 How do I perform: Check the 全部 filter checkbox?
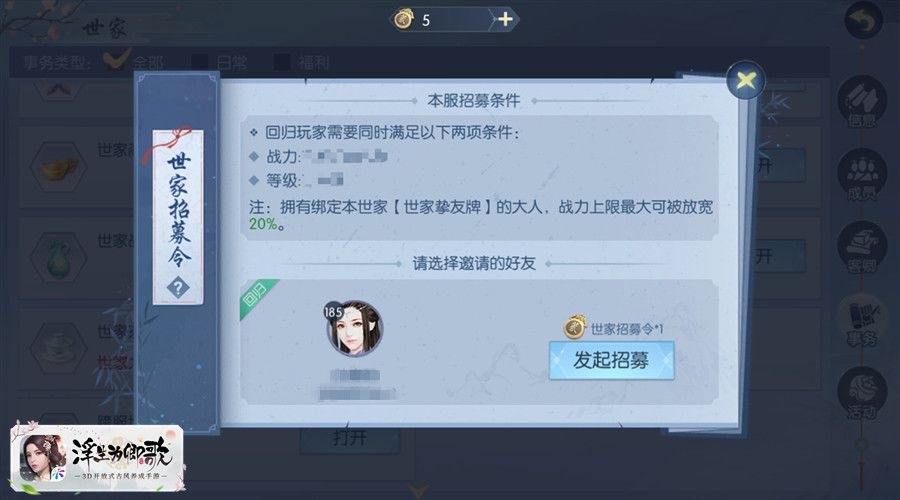pos(117,60)
